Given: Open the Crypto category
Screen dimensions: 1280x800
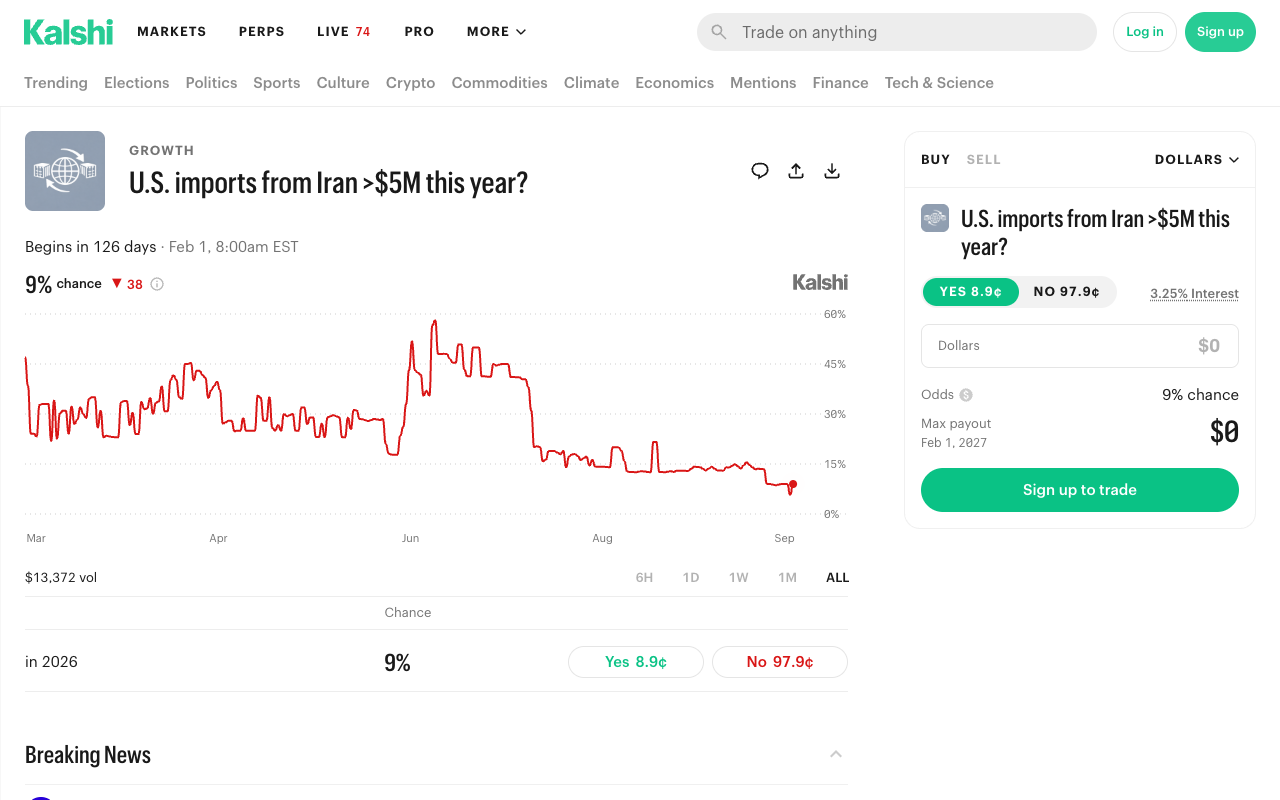Looking at the screenshot, I should [411, 83].
